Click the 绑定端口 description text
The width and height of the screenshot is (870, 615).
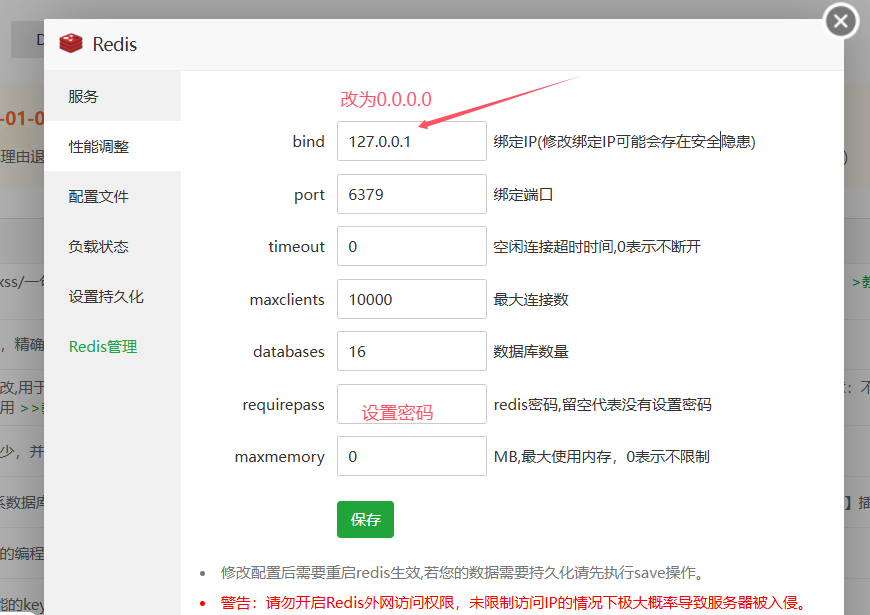pos(523,195)
